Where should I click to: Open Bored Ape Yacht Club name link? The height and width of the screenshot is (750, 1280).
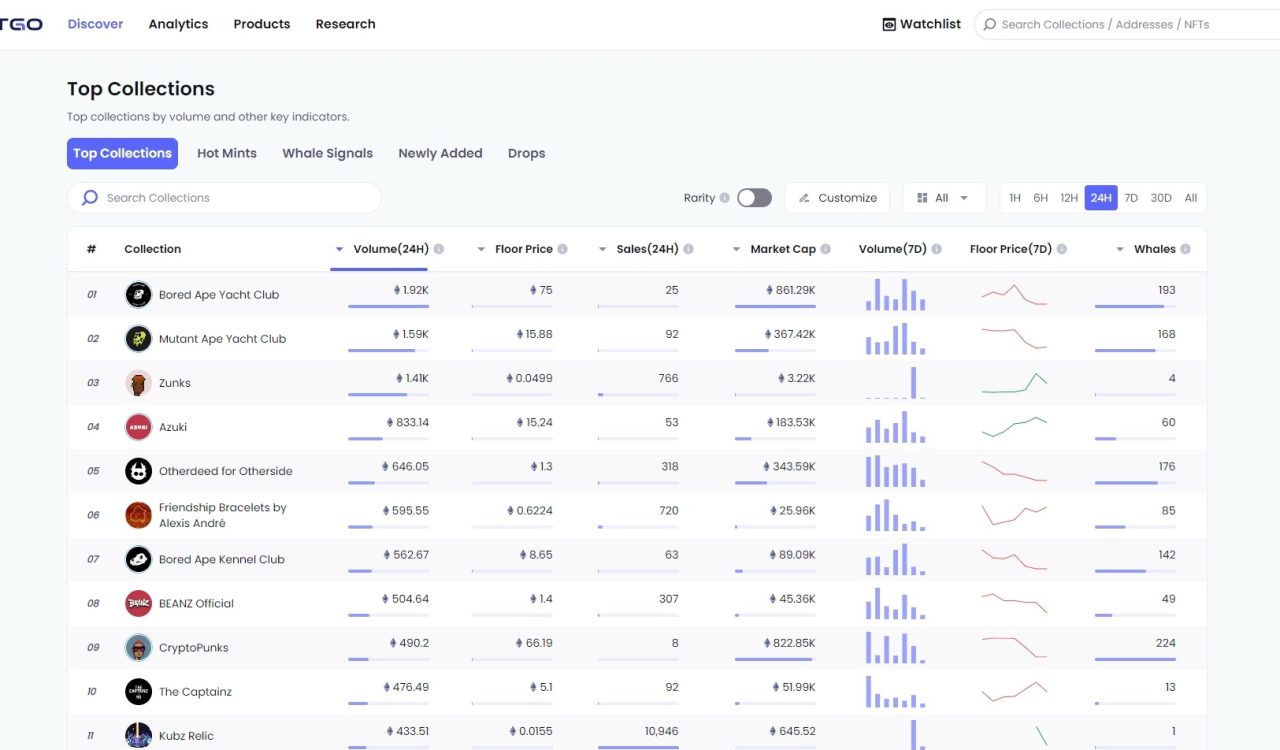click(x=219, y=295)
